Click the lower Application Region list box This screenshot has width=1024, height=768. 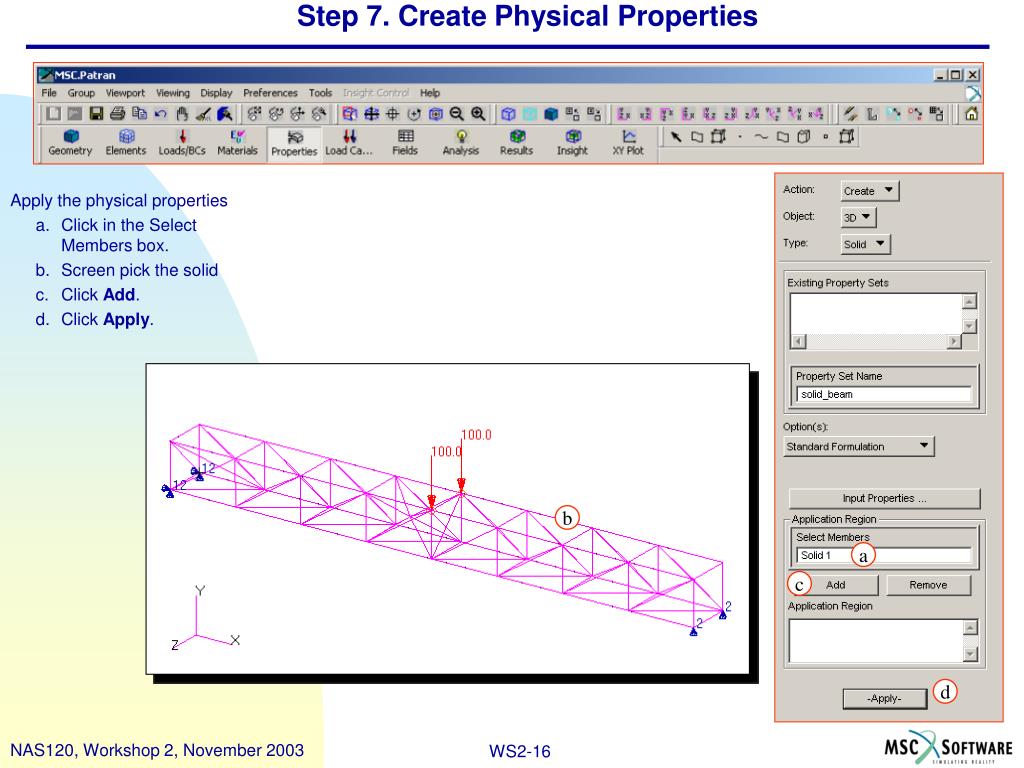(x=876, y=641)
